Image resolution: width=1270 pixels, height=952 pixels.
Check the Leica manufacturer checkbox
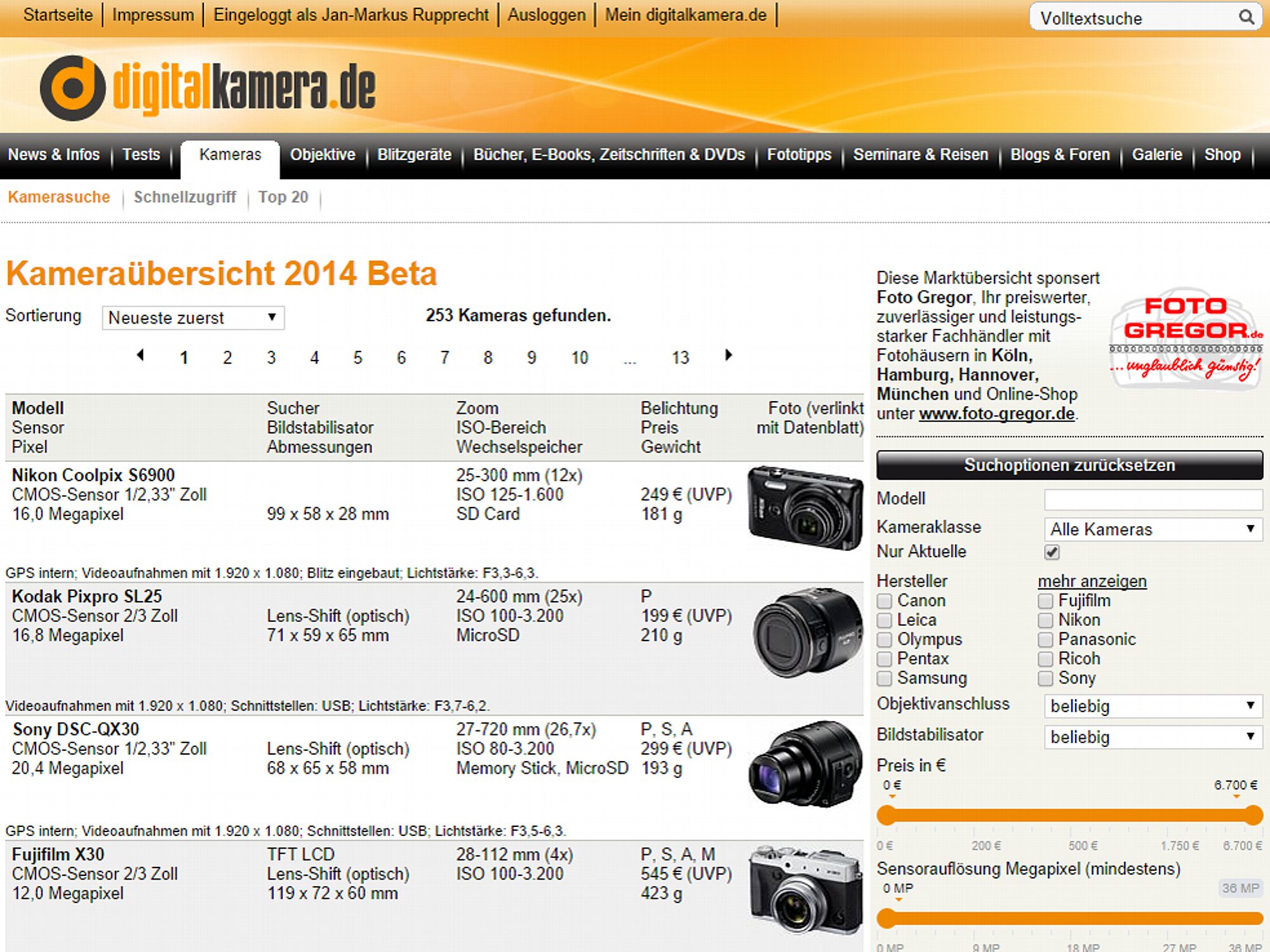pyautogui.click(x=885, y=620)
